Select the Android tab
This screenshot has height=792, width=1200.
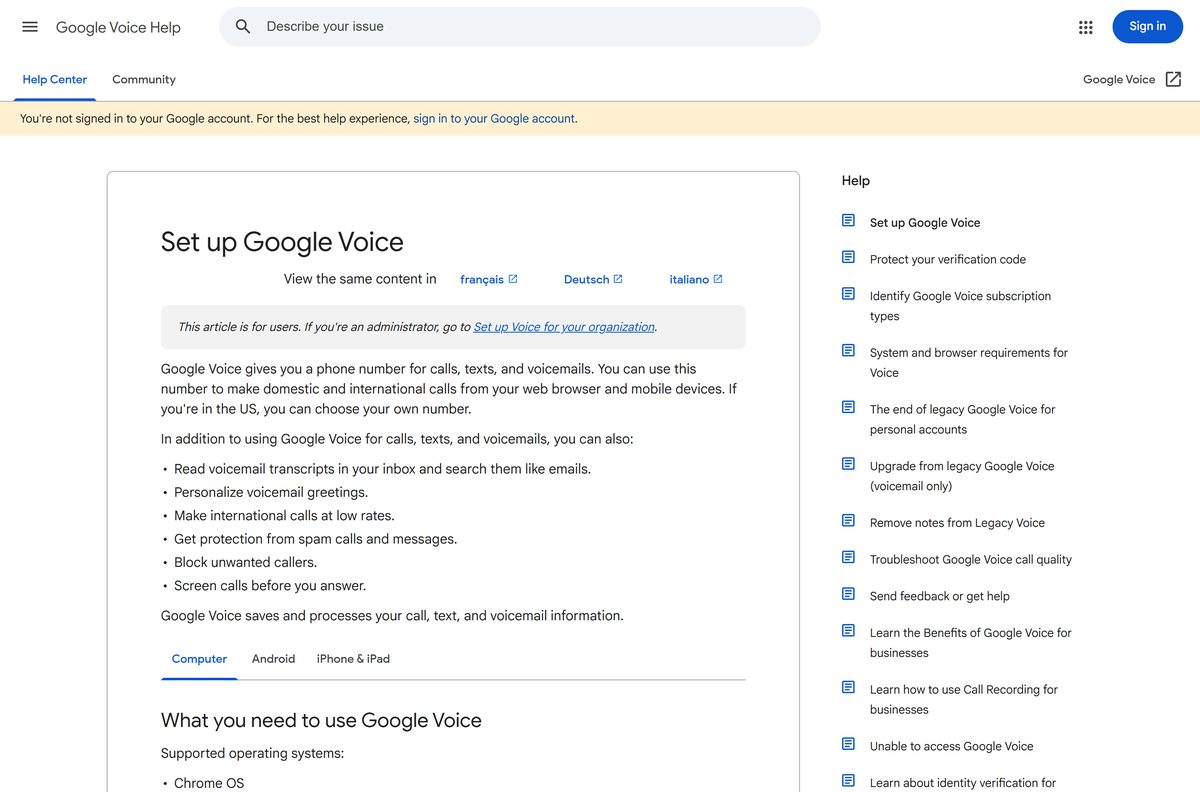click(x=273, y=659)
